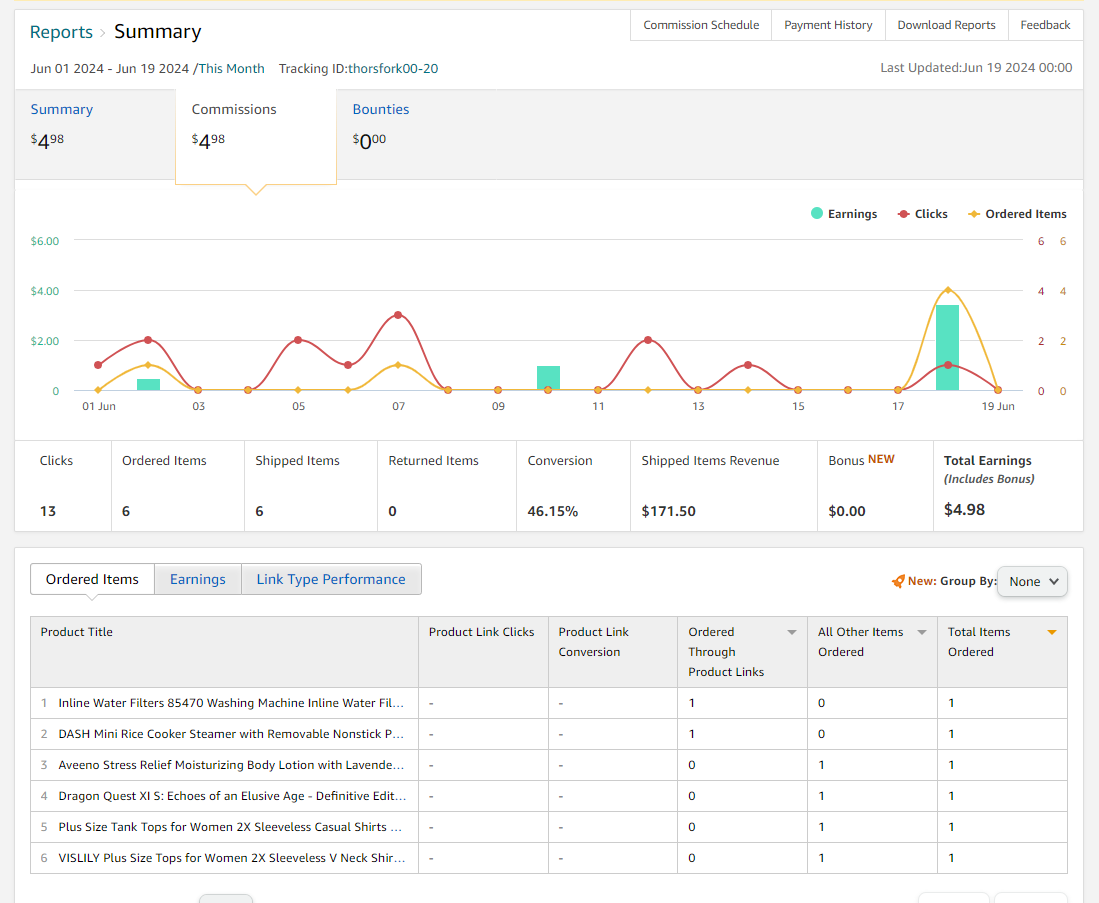Image resolution: width=1099 pixels, height=903 pixels.
Task: Toggle the Ordered Items legend entry
Action: (1017, 214)
